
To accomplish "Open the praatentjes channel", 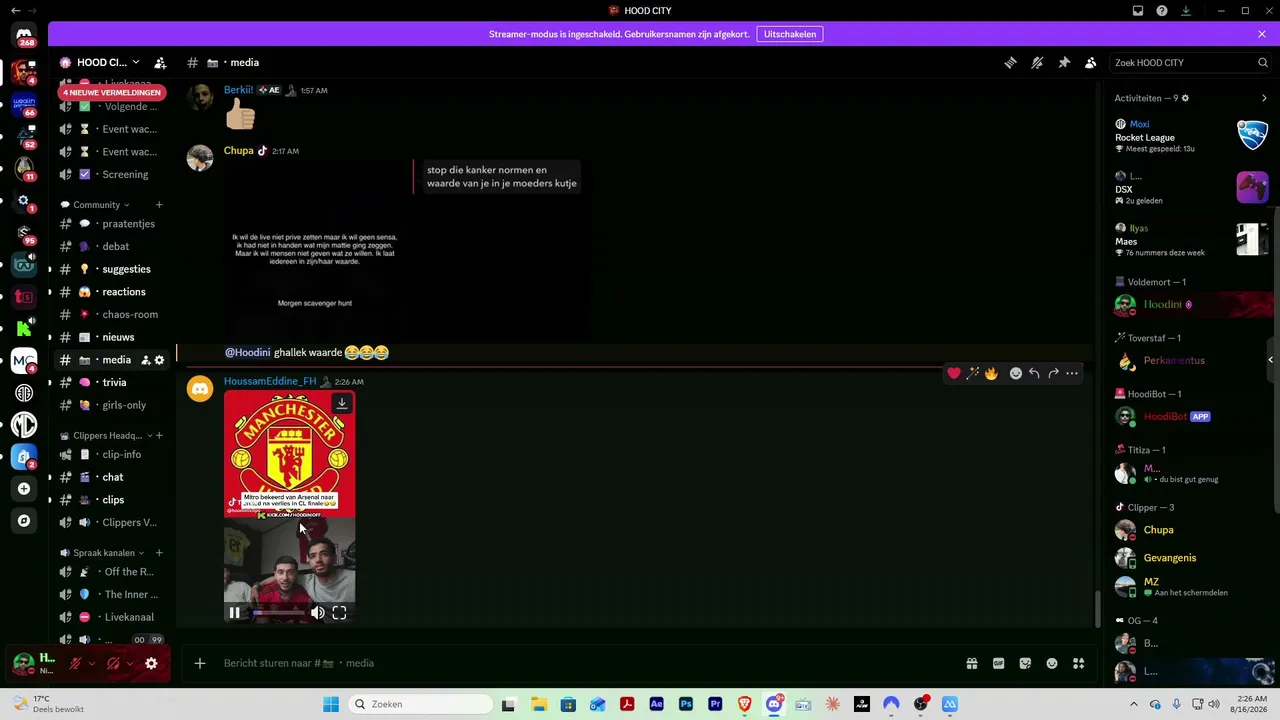I will [111, 224].
